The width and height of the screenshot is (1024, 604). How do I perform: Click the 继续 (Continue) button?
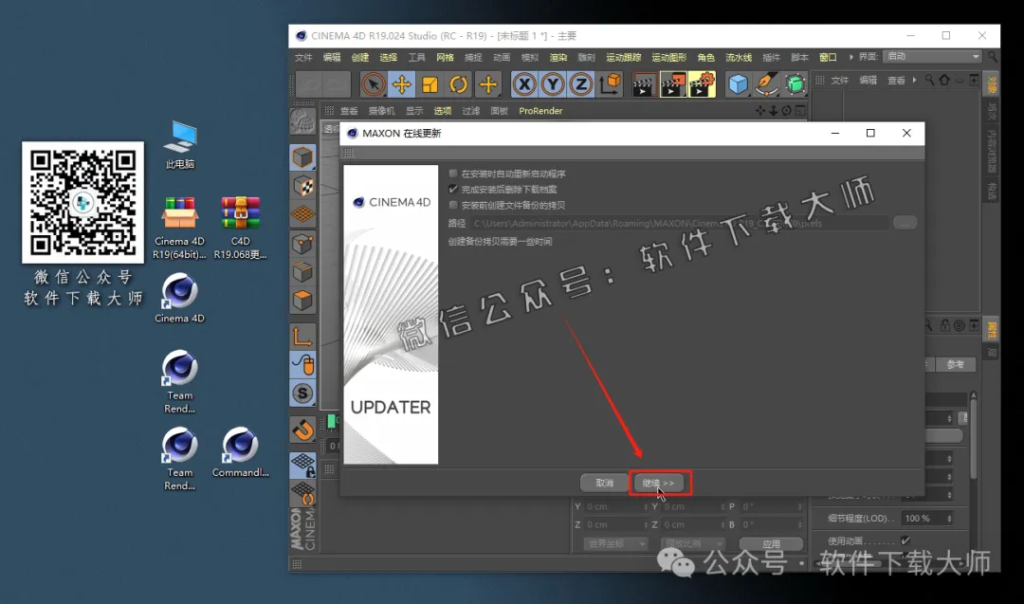(x=658, y=482)
